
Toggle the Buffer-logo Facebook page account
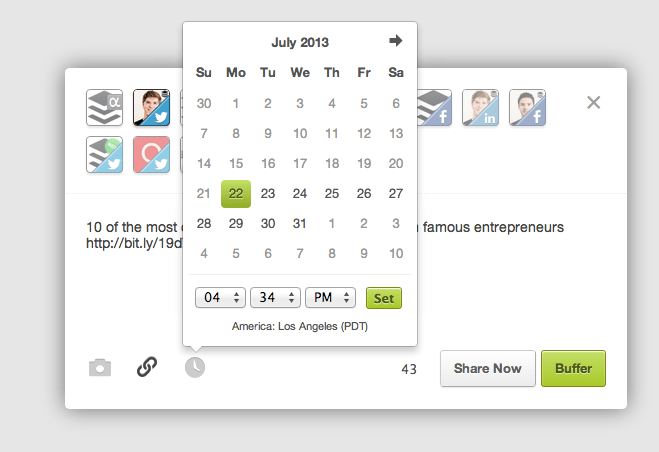[434, 107]
